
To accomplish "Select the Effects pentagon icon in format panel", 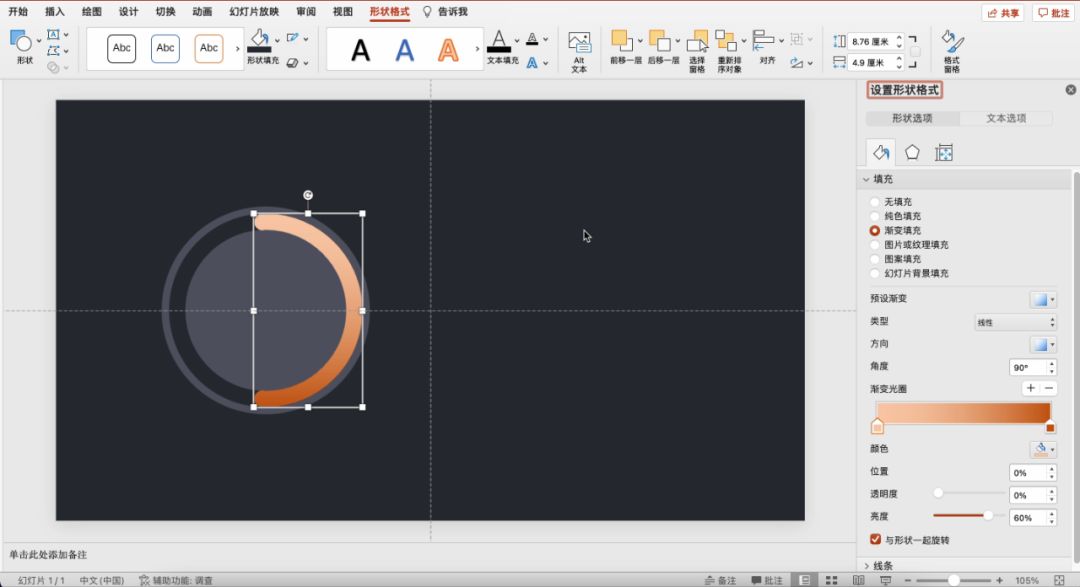I will coord(912,153).
